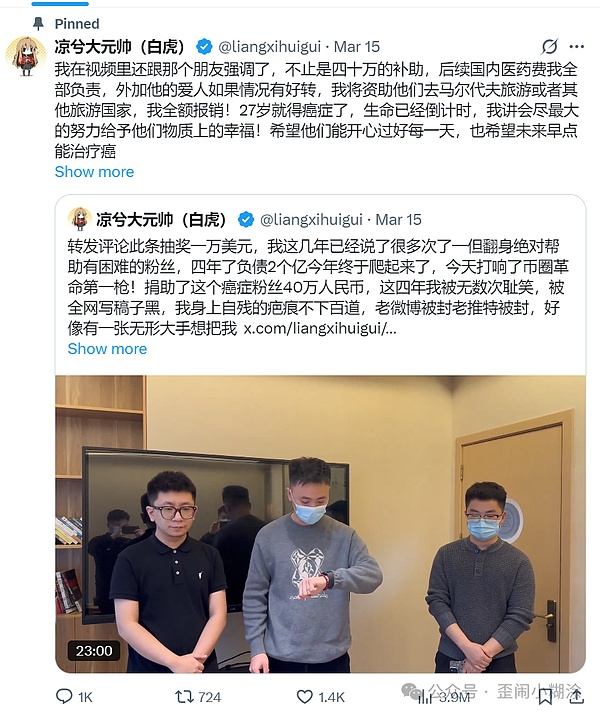Click the pushpin Pinned icon
600x715 pixels.
point(38,24)
